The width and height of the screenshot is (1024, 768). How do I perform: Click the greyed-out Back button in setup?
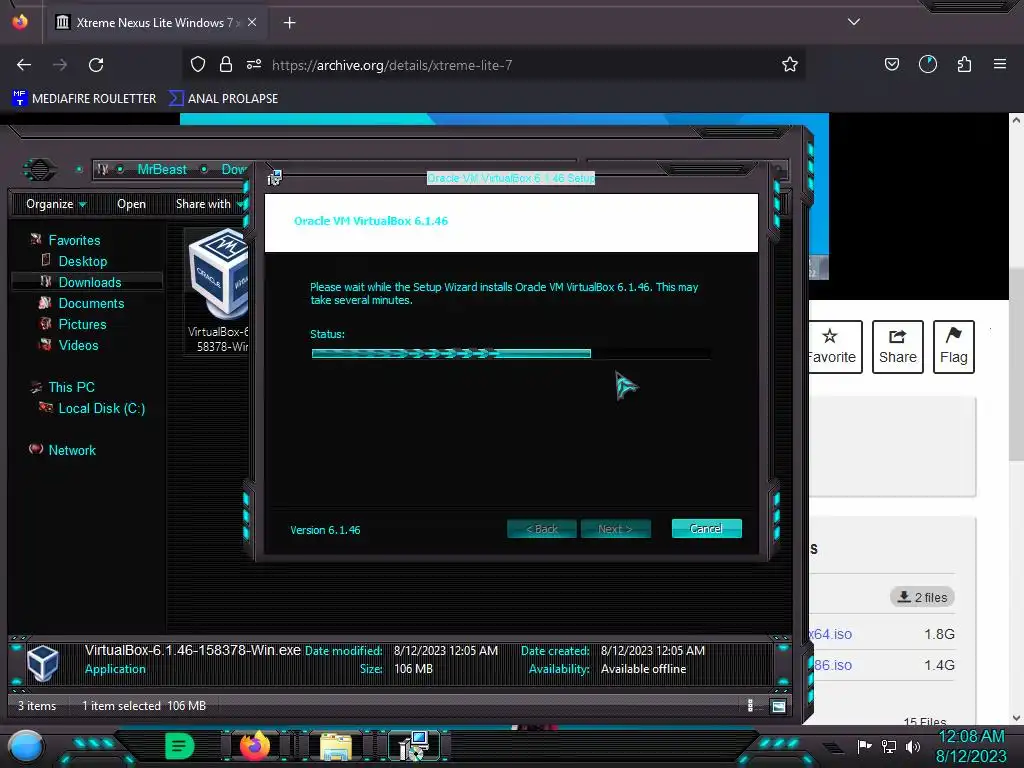point(541,528)
